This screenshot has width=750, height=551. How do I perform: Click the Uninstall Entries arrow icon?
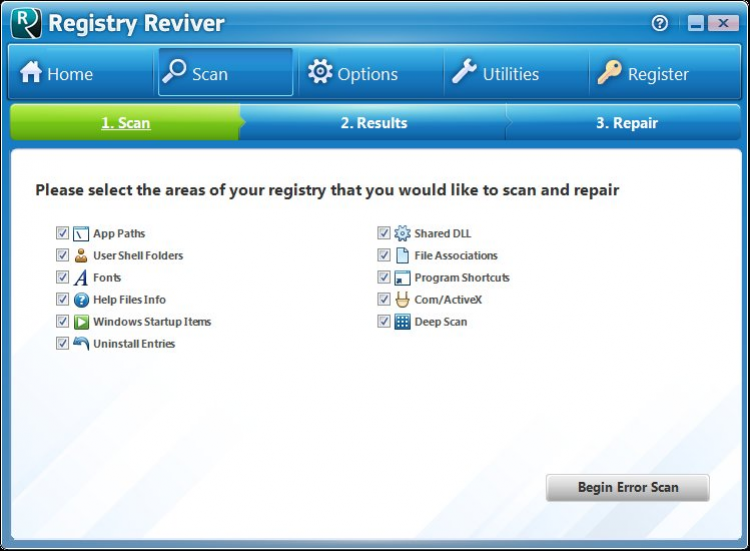coord(81,343)
